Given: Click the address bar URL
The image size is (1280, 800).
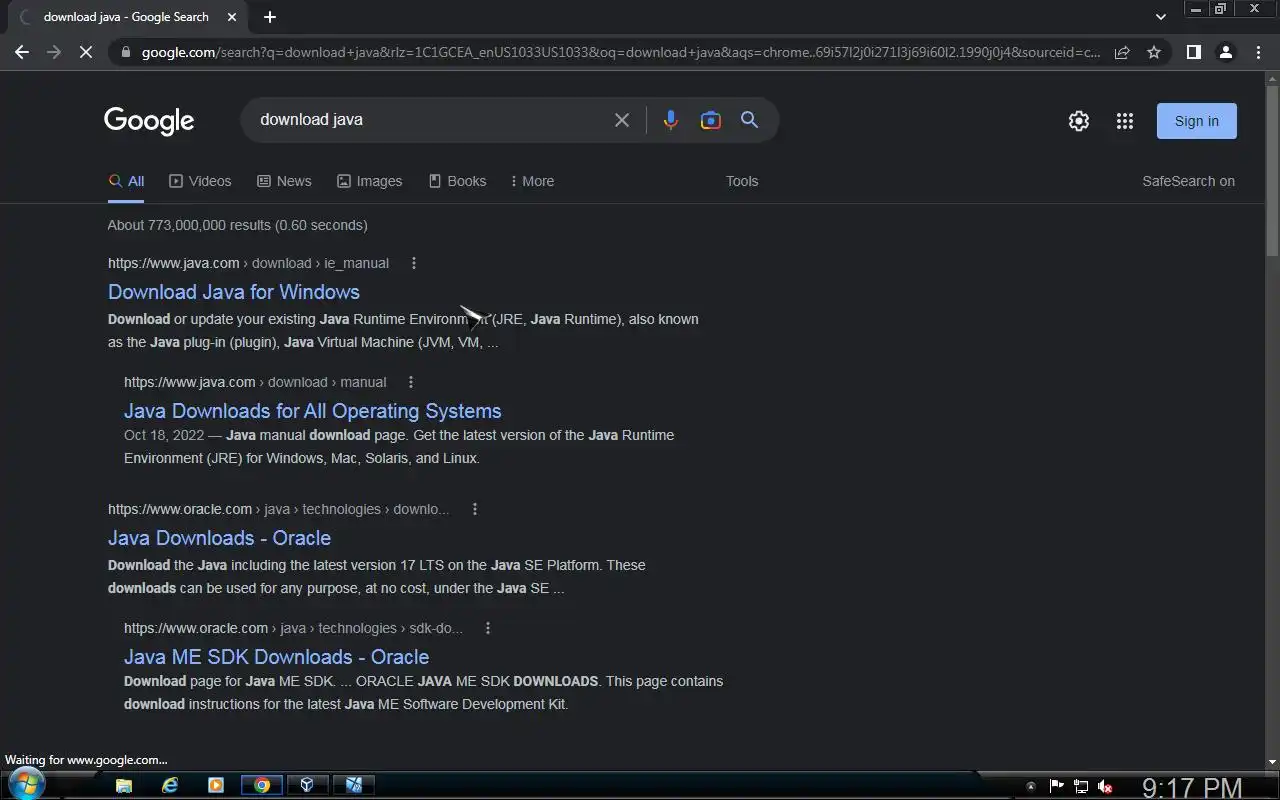Looking at the screenshot, I should (620, 52).
